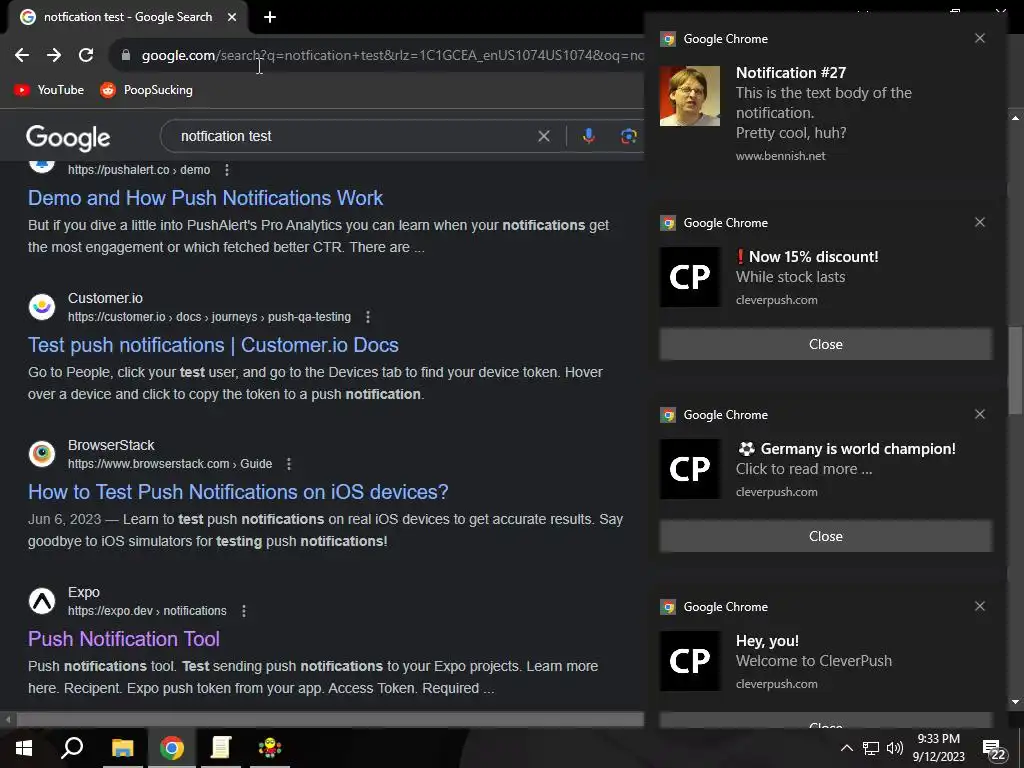
Task: Dismiss 'Germany is world champion!' notification X
Action: point(980,414)
